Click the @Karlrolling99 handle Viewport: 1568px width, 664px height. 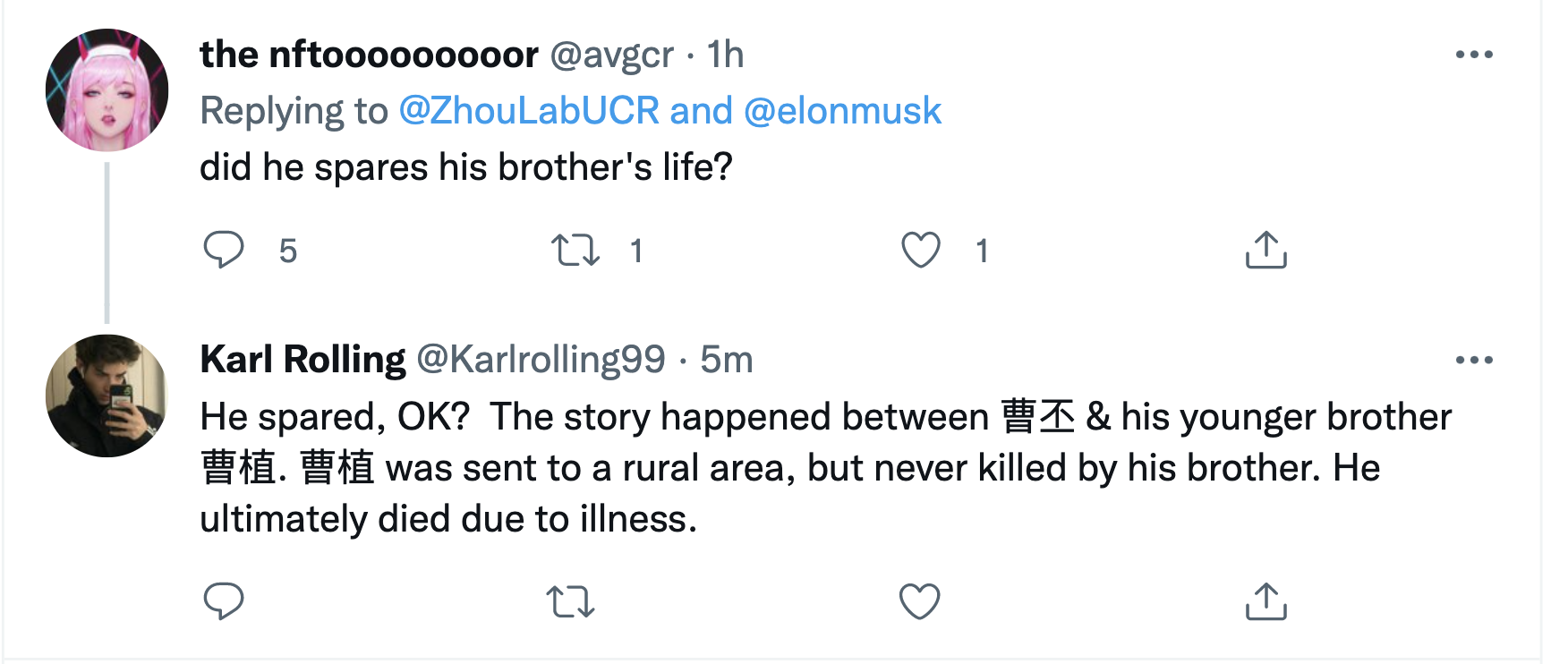pyautogui.click(x=541, y=360)
